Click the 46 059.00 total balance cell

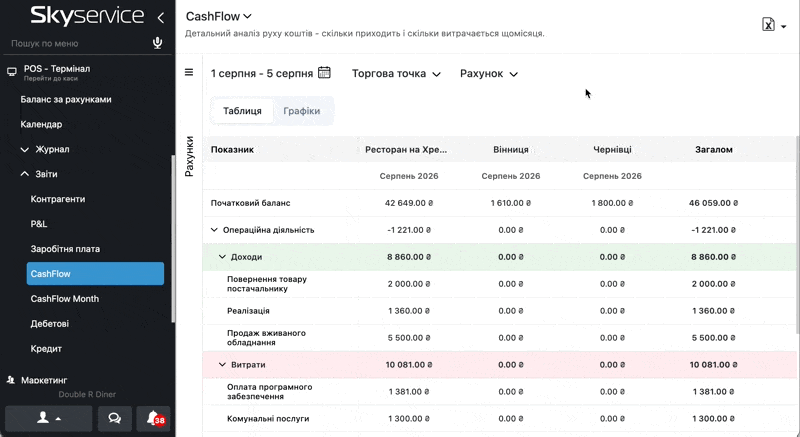713,203
